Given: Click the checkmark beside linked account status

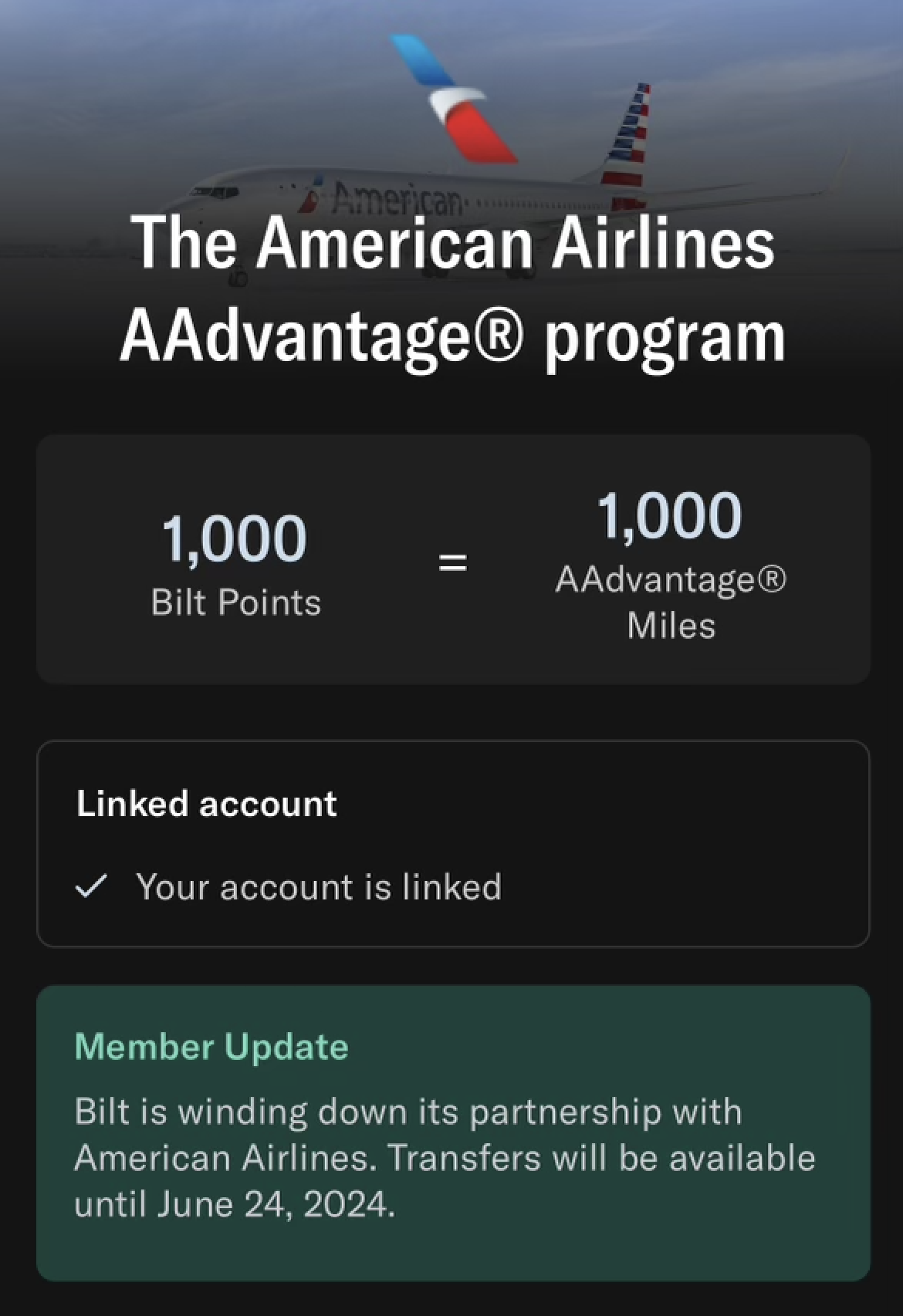Looking at the screenshot, I should pos(91,887).
